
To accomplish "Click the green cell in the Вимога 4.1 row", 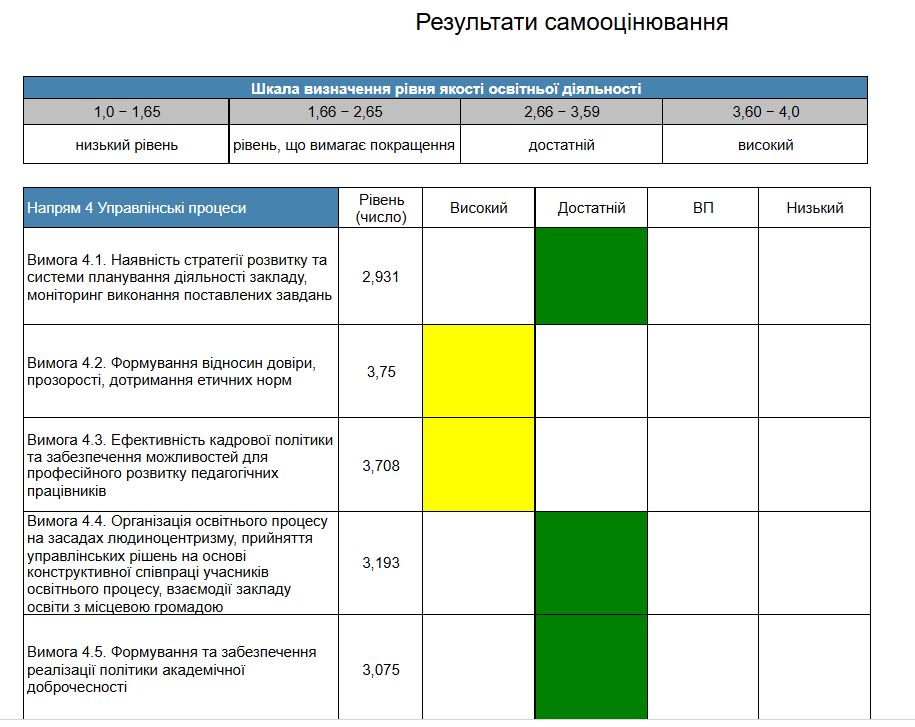I will click(x=591, y=276).
